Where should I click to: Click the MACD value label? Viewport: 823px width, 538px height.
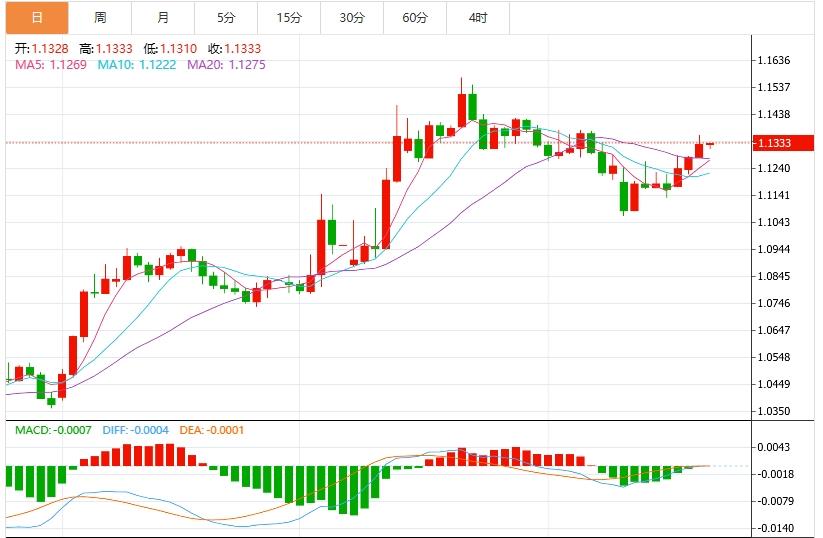tap(53, 430)
